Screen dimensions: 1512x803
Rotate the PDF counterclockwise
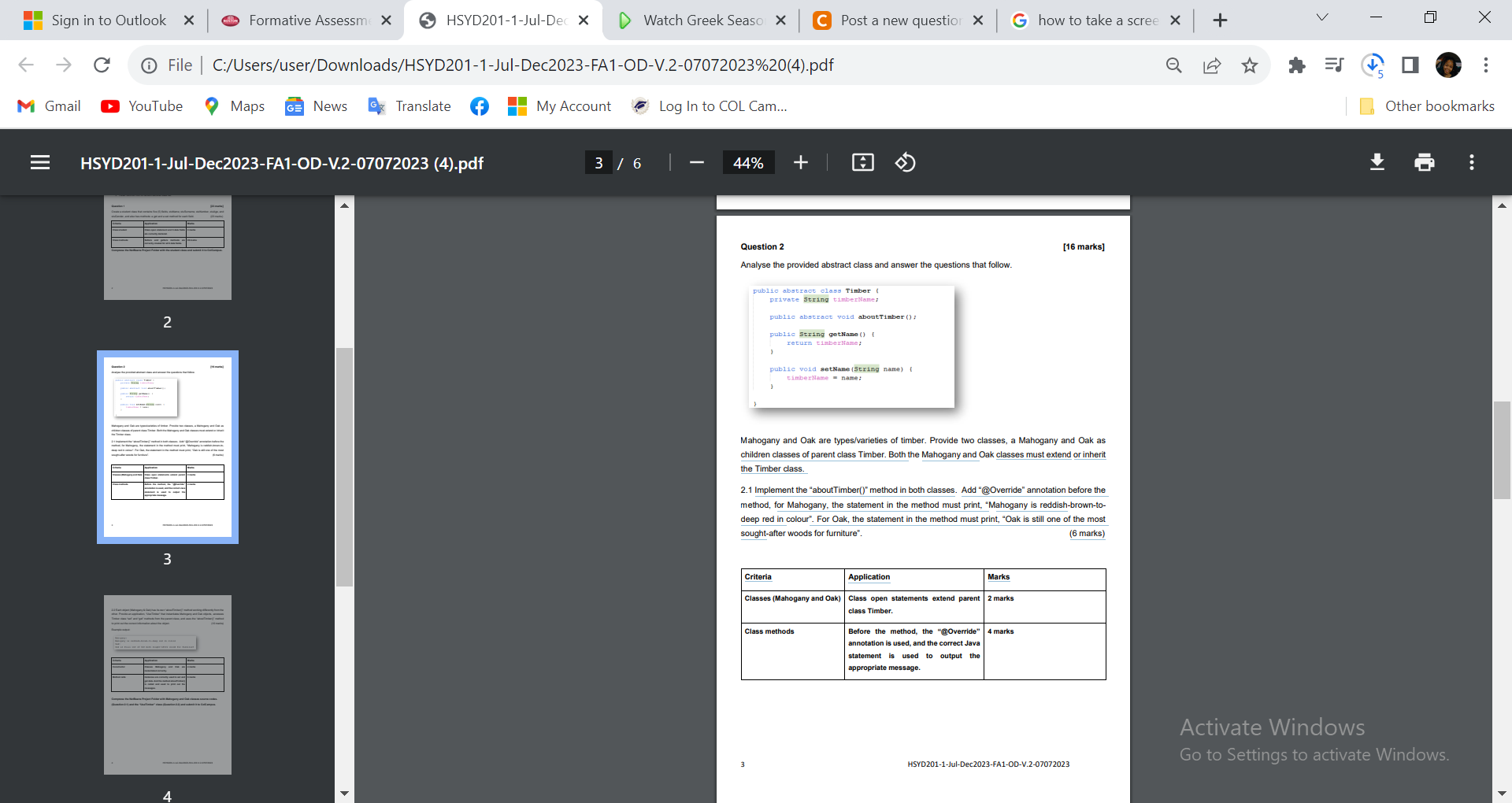(906, 162)
